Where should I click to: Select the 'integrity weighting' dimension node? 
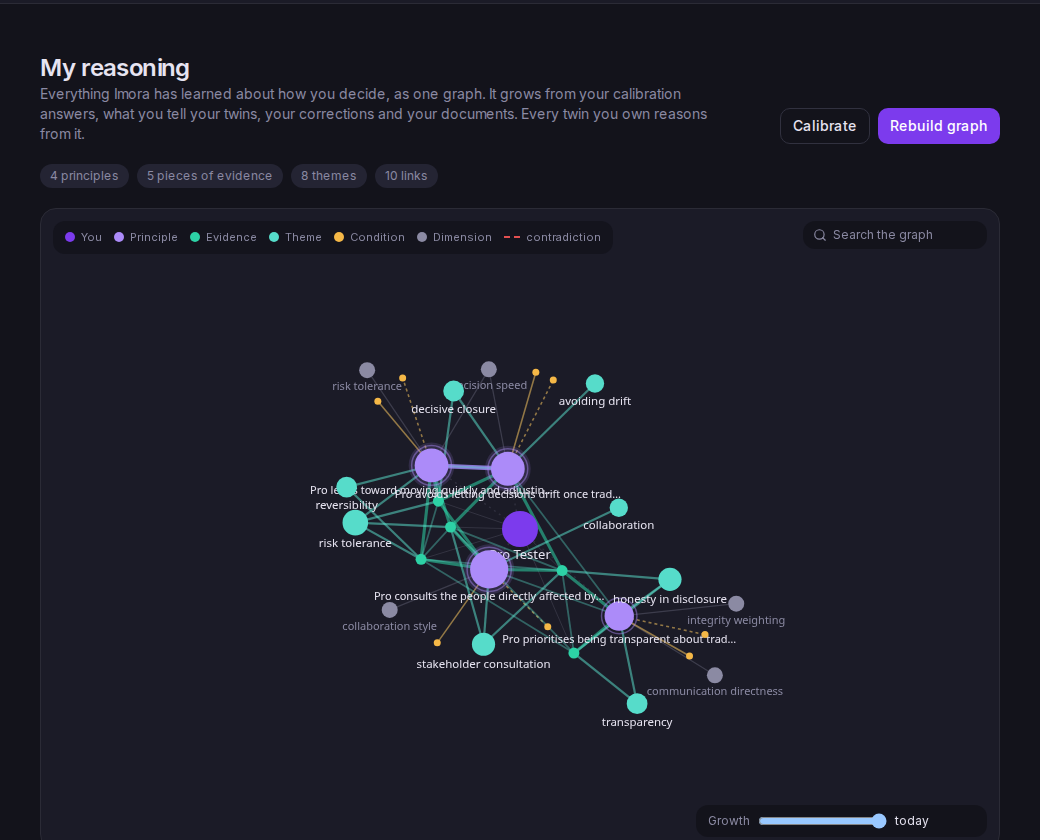[x=736, y=604]
